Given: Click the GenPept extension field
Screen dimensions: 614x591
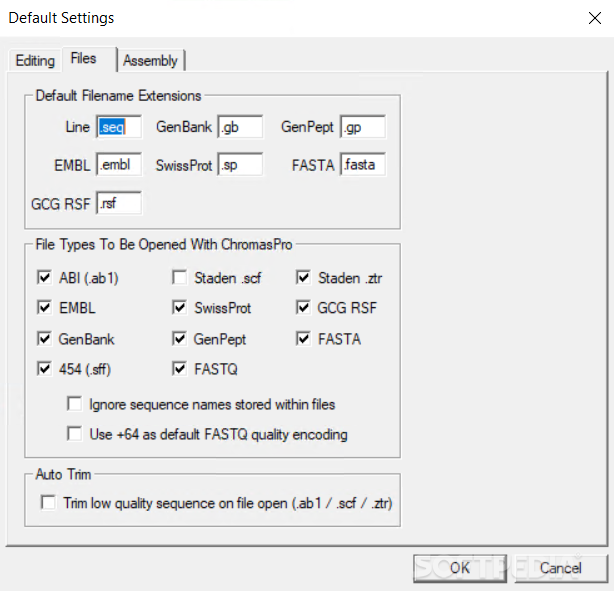Looking at the screenshot, I should (363, 127).
